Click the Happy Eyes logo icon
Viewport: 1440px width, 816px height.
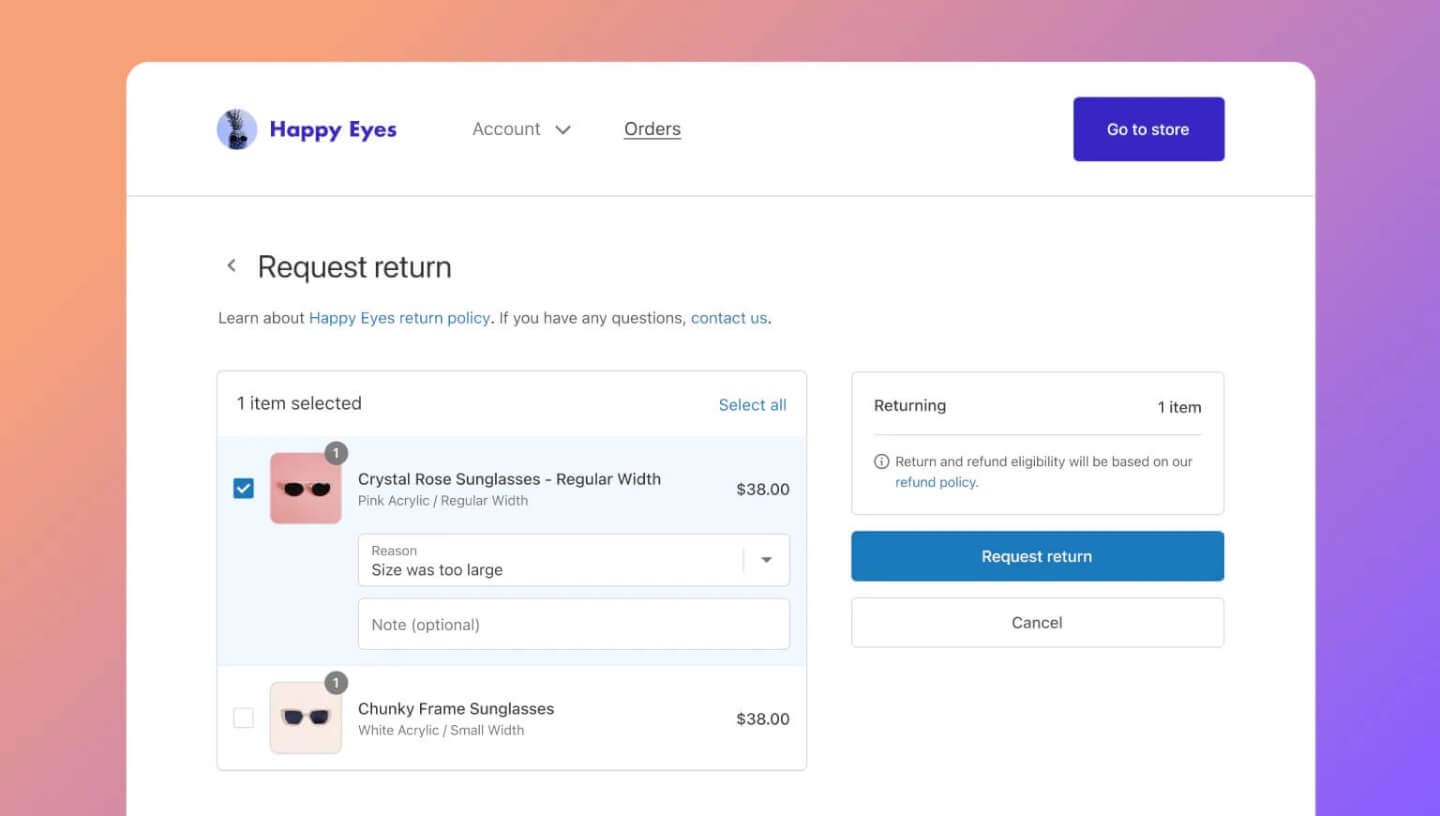[236, 128]
